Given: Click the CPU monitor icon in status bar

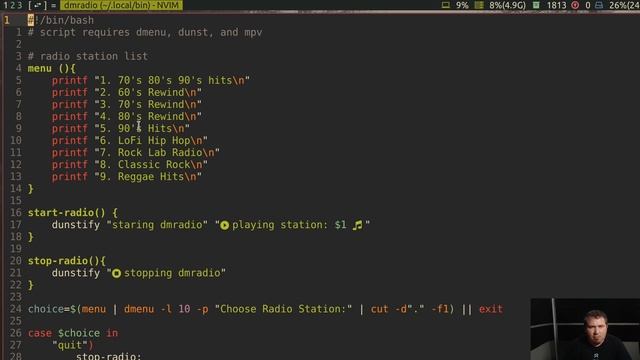Looking at the screenshot, I should 446,5.
